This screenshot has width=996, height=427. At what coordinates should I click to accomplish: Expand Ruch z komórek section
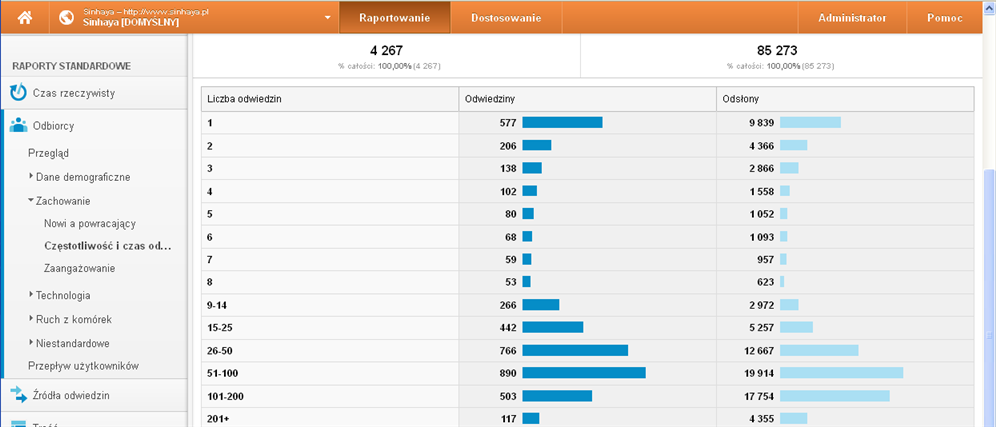[32, 319]
